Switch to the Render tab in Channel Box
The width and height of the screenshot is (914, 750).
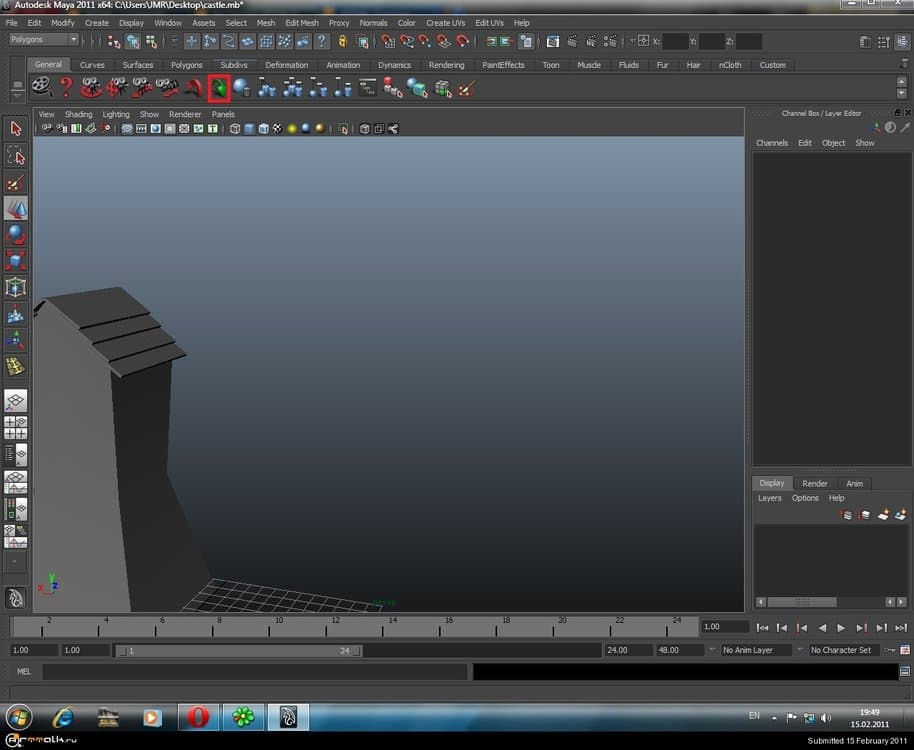[x=815, y=483]
